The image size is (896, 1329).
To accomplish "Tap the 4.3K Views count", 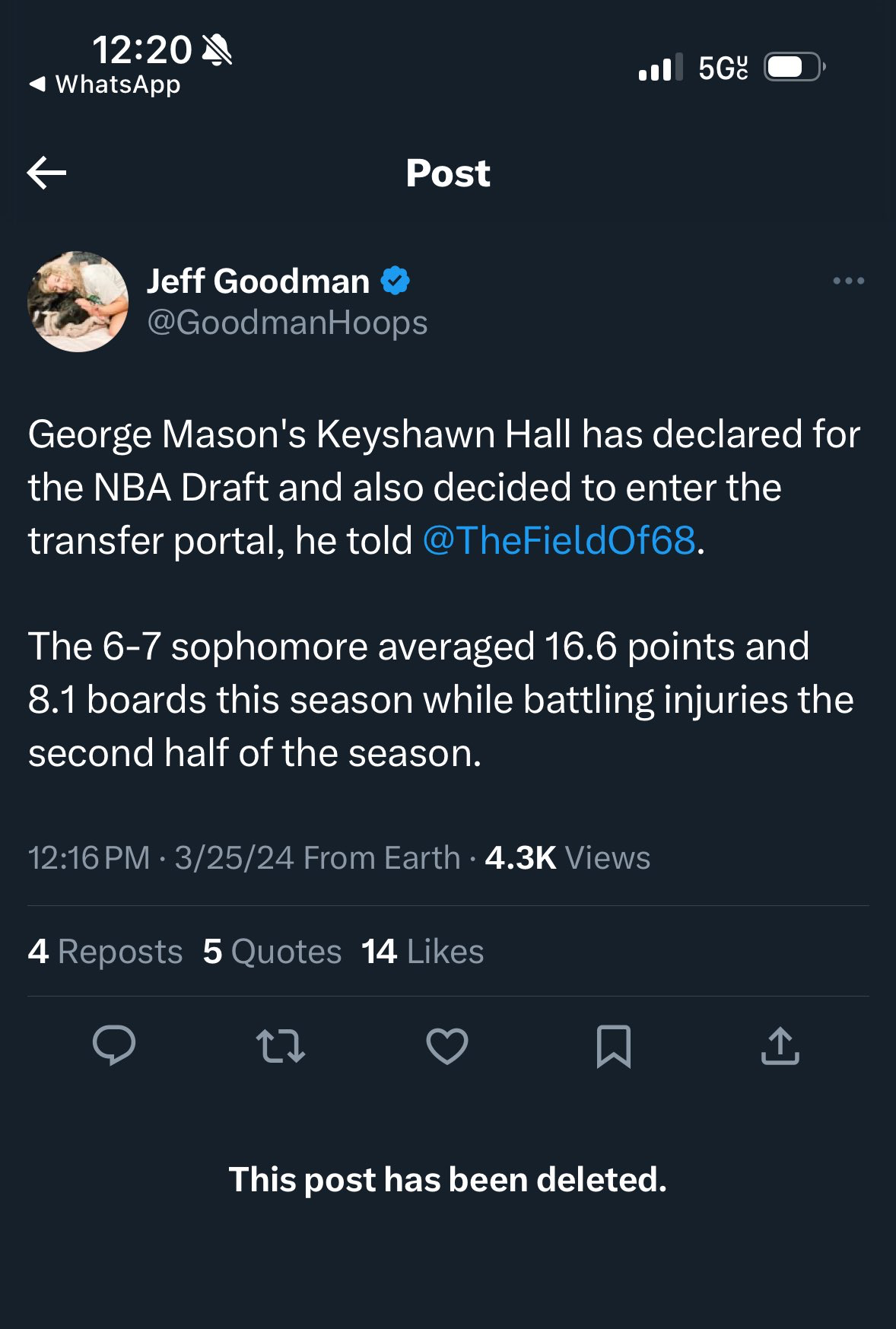I will click(x=567, y=858).
